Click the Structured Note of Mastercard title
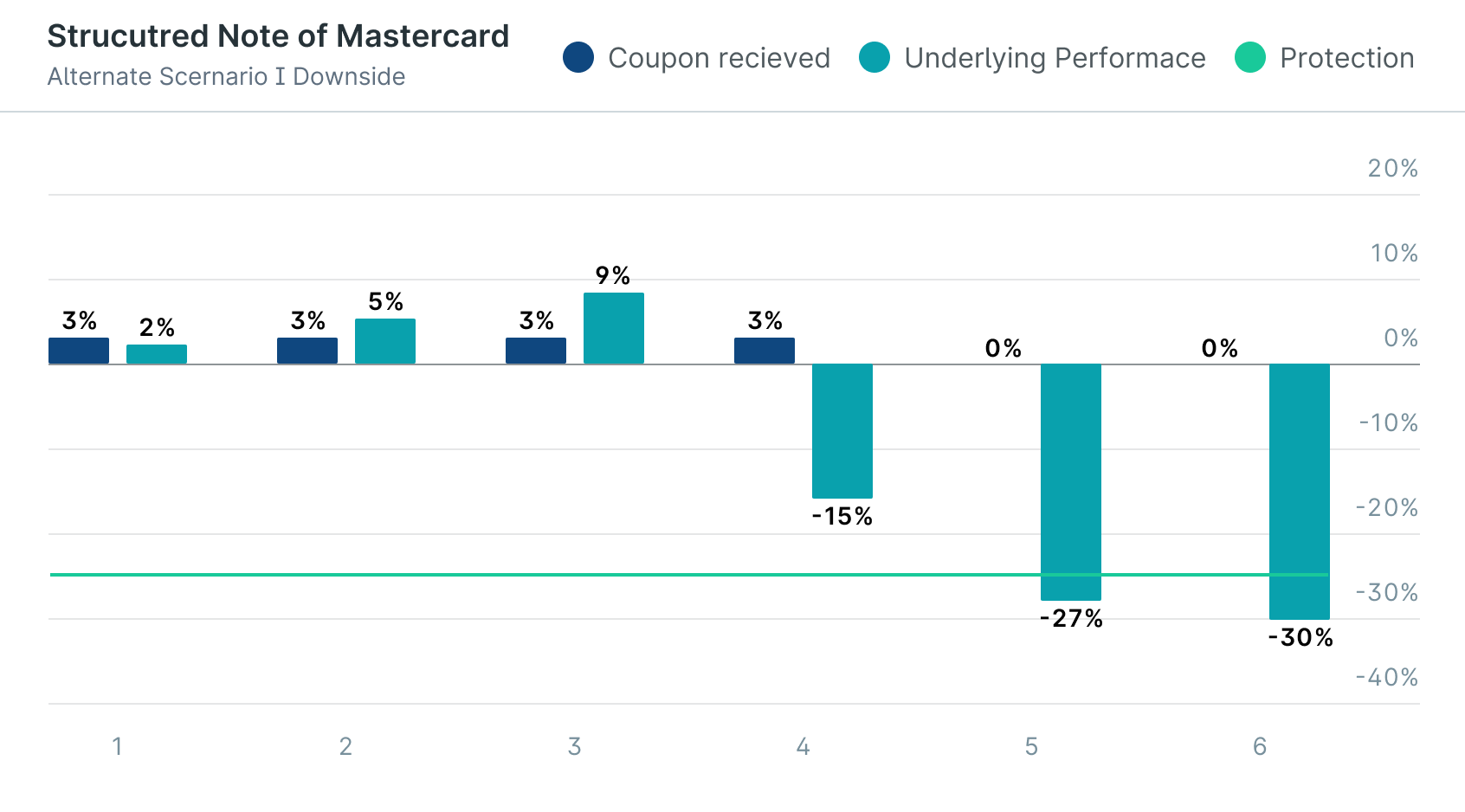This screenshot has width=1465, height=812. [x=278, y=36]
